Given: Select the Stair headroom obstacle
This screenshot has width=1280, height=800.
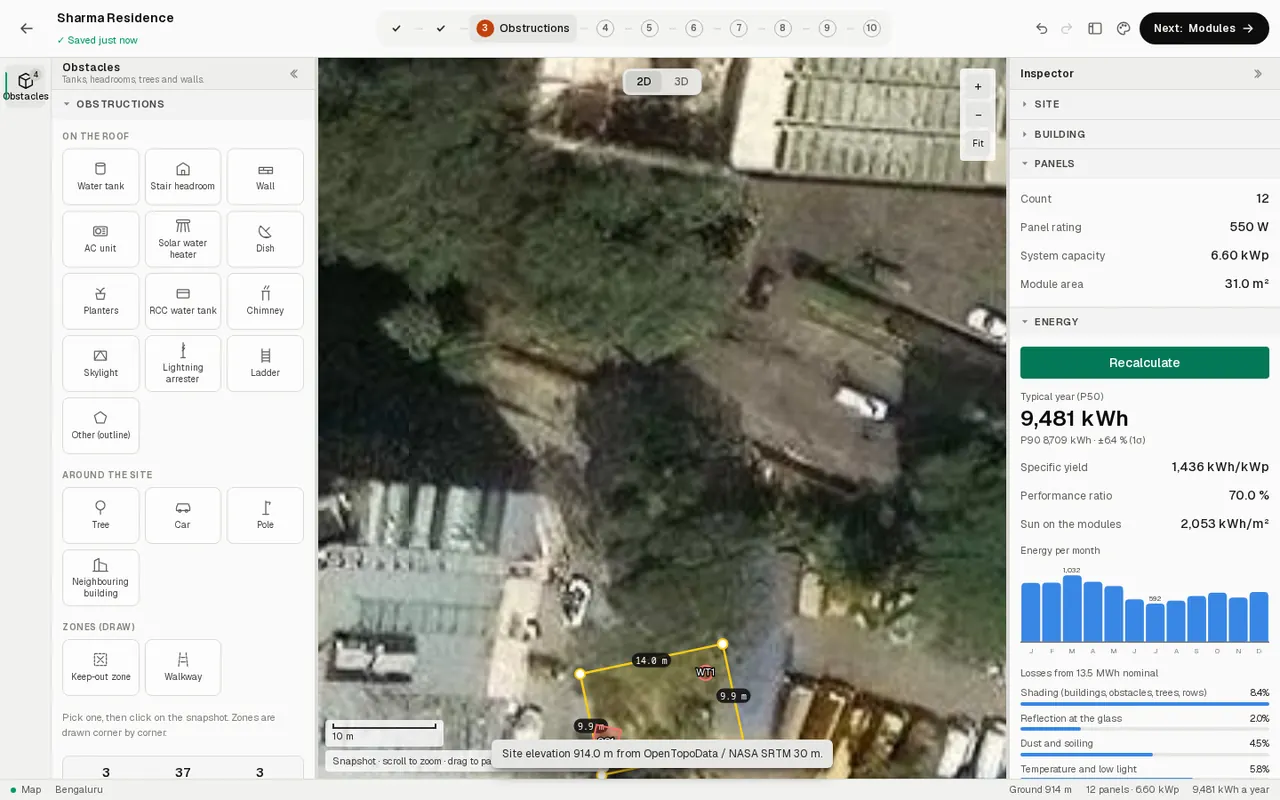Looking at the screenshot, I should [x=183, y=177].
